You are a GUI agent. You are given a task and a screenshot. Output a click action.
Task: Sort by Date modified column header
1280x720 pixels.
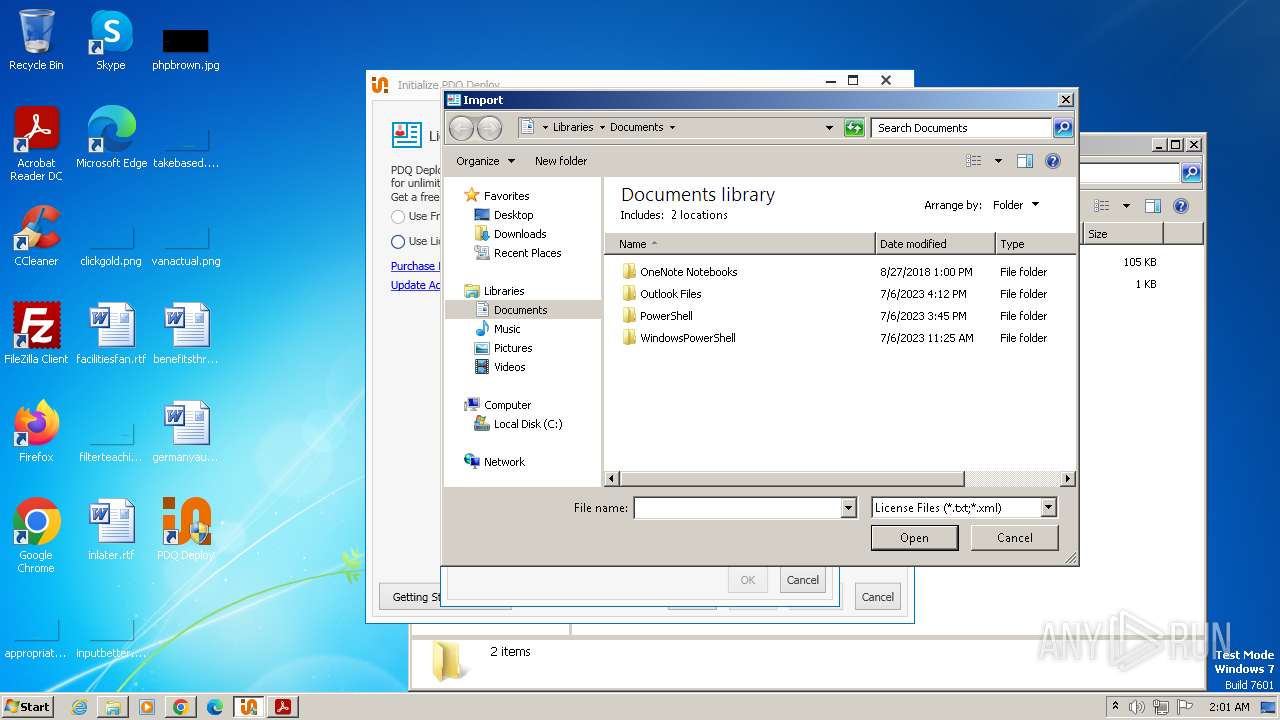pos(935,244)
